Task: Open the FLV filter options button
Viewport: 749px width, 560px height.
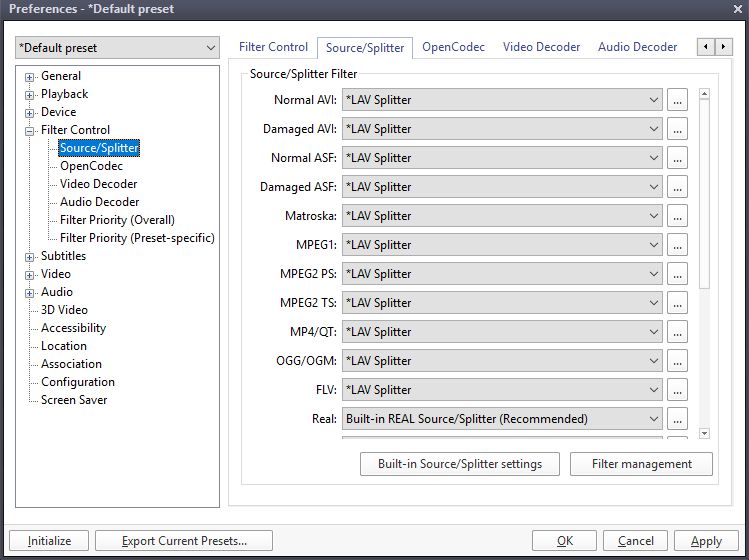Action: (677, 390)
